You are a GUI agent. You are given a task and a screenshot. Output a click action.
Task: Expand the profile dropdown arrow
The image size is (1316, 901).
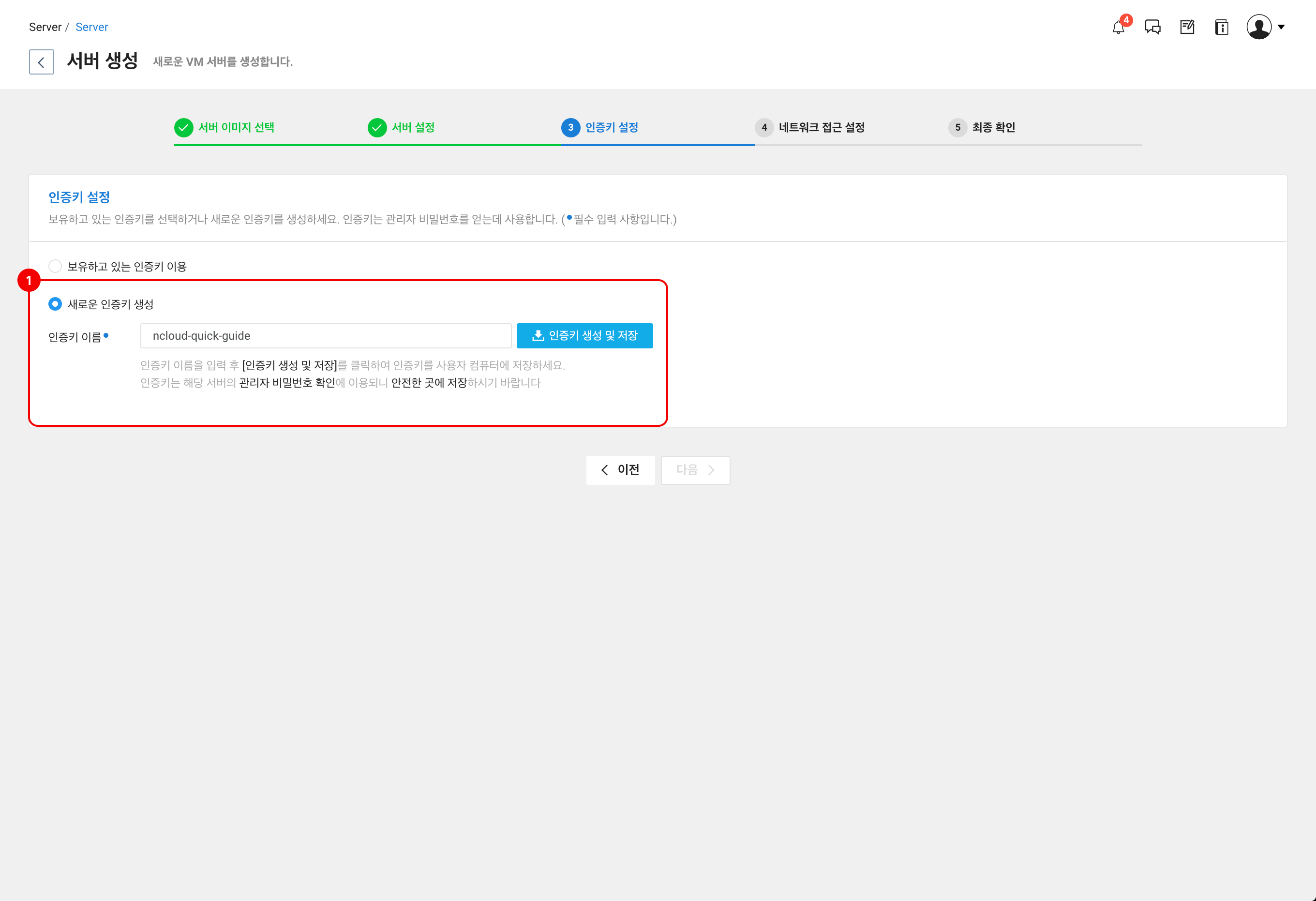coord(1282,27)
